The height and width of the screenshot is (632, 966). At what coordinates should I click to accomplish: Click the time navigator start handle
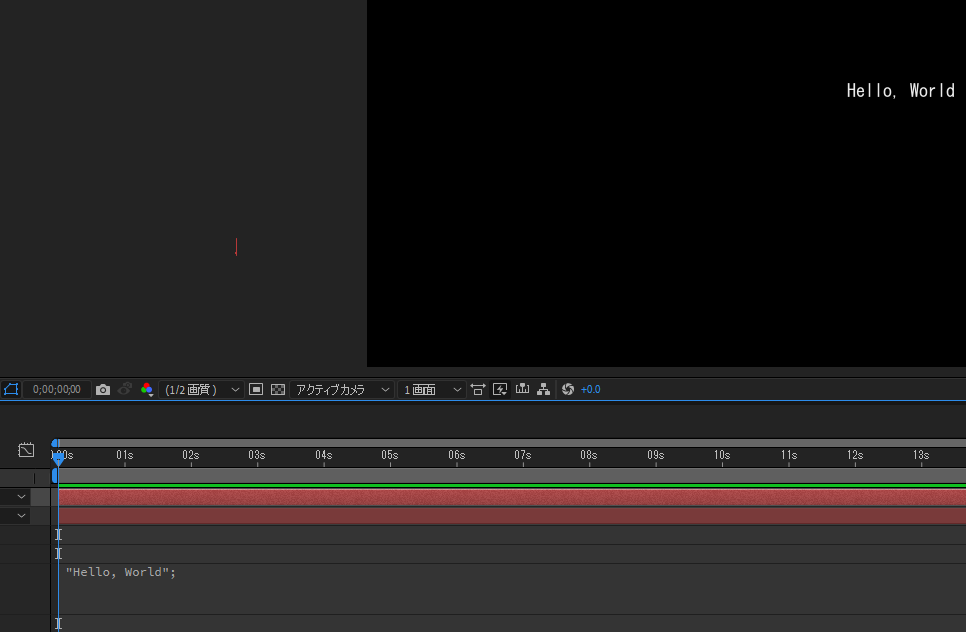[55, 443]
